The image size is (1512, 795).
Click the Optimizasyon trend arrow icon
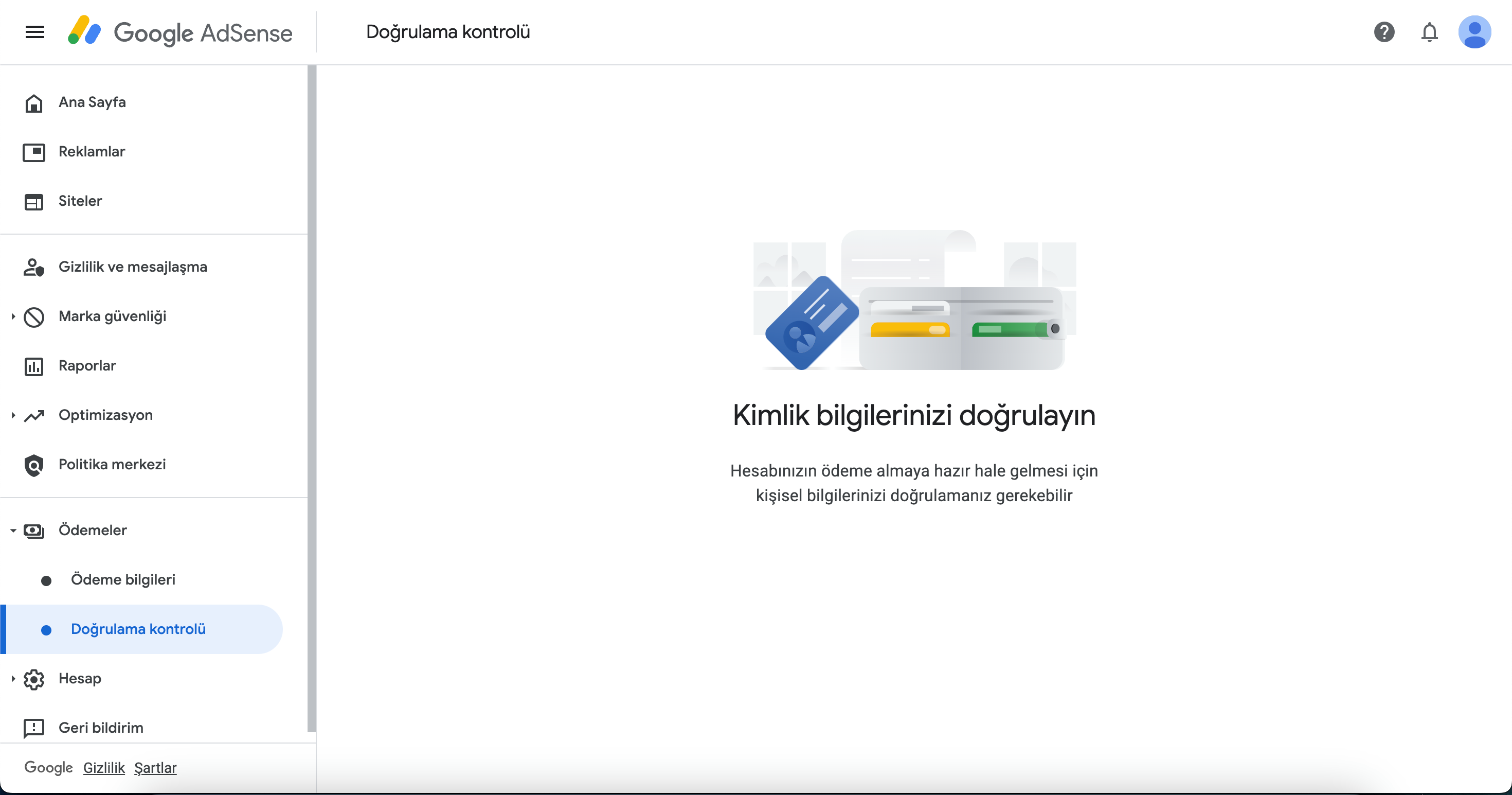[x=33, y=415]
